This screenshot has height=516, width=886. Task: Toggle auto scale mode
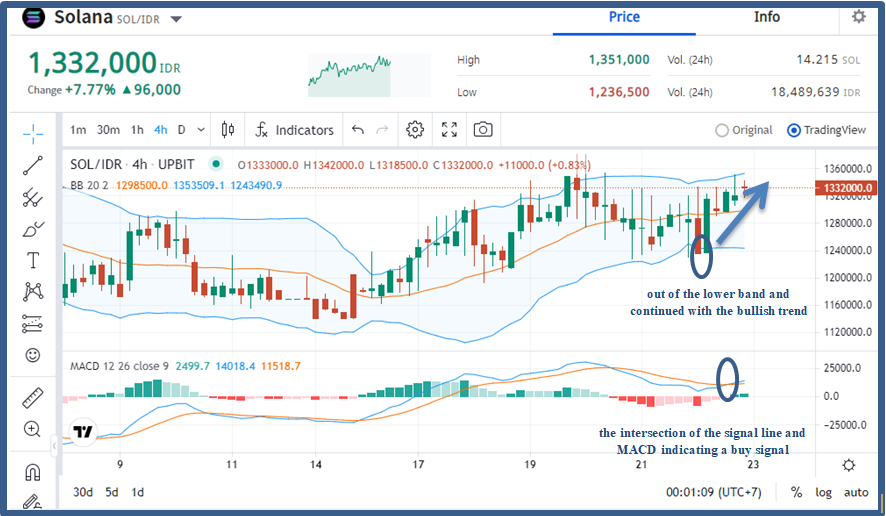[x=856, y=492]
